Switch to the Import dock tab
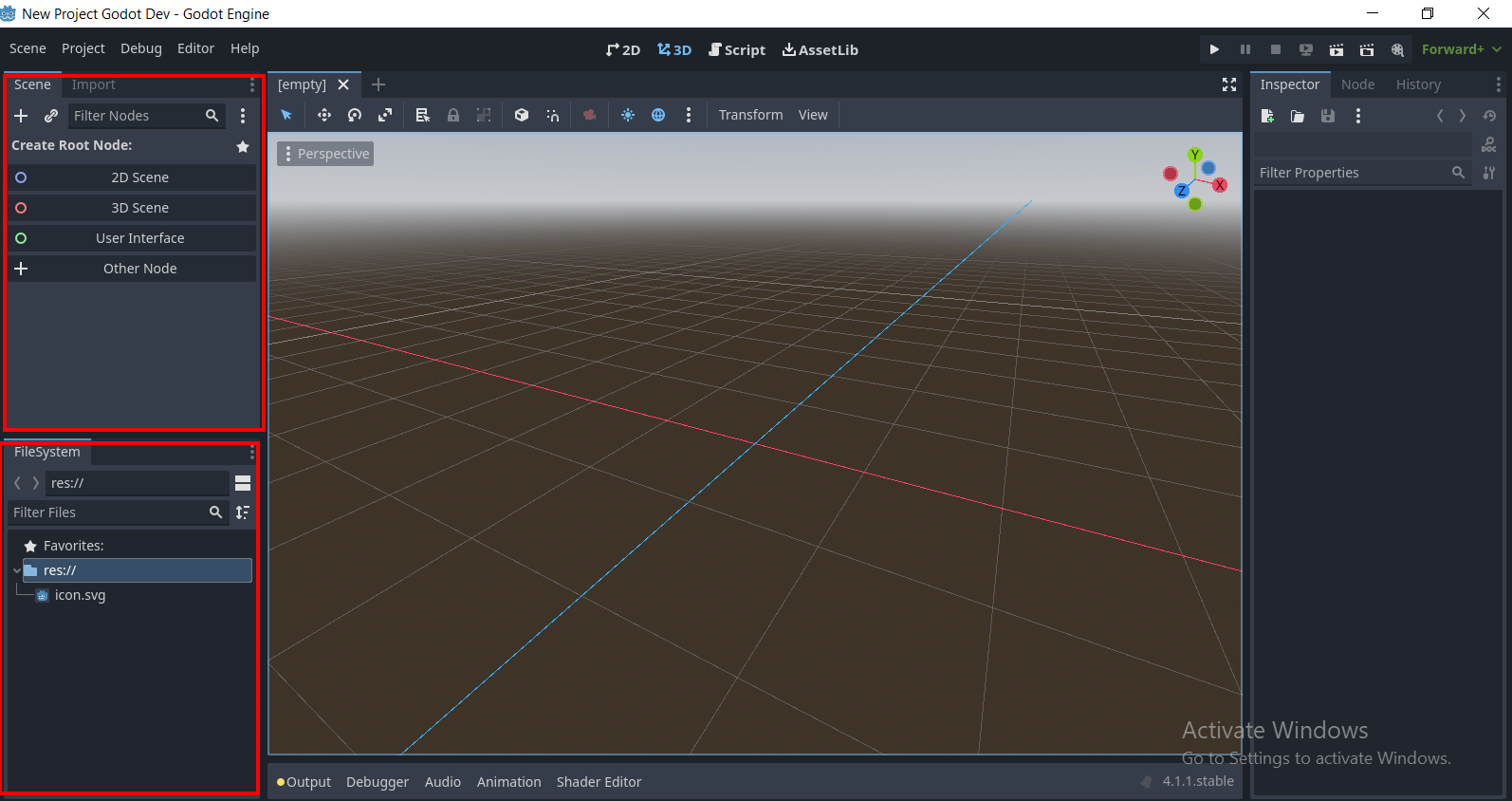The height and width of the screenshot is (801, 1512). click(93, 84)
